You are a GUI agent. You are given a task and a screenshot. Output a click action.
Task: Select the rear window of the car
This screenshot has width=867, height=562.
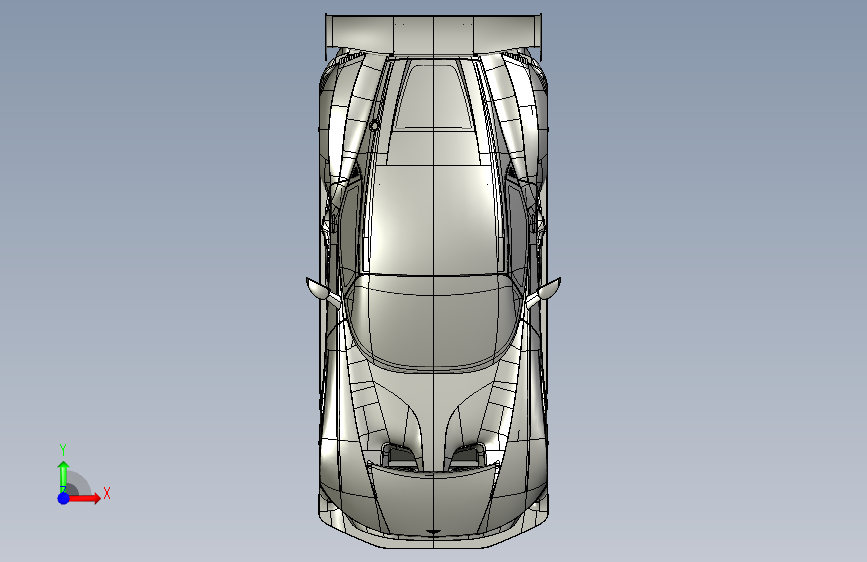pos(434,97)
